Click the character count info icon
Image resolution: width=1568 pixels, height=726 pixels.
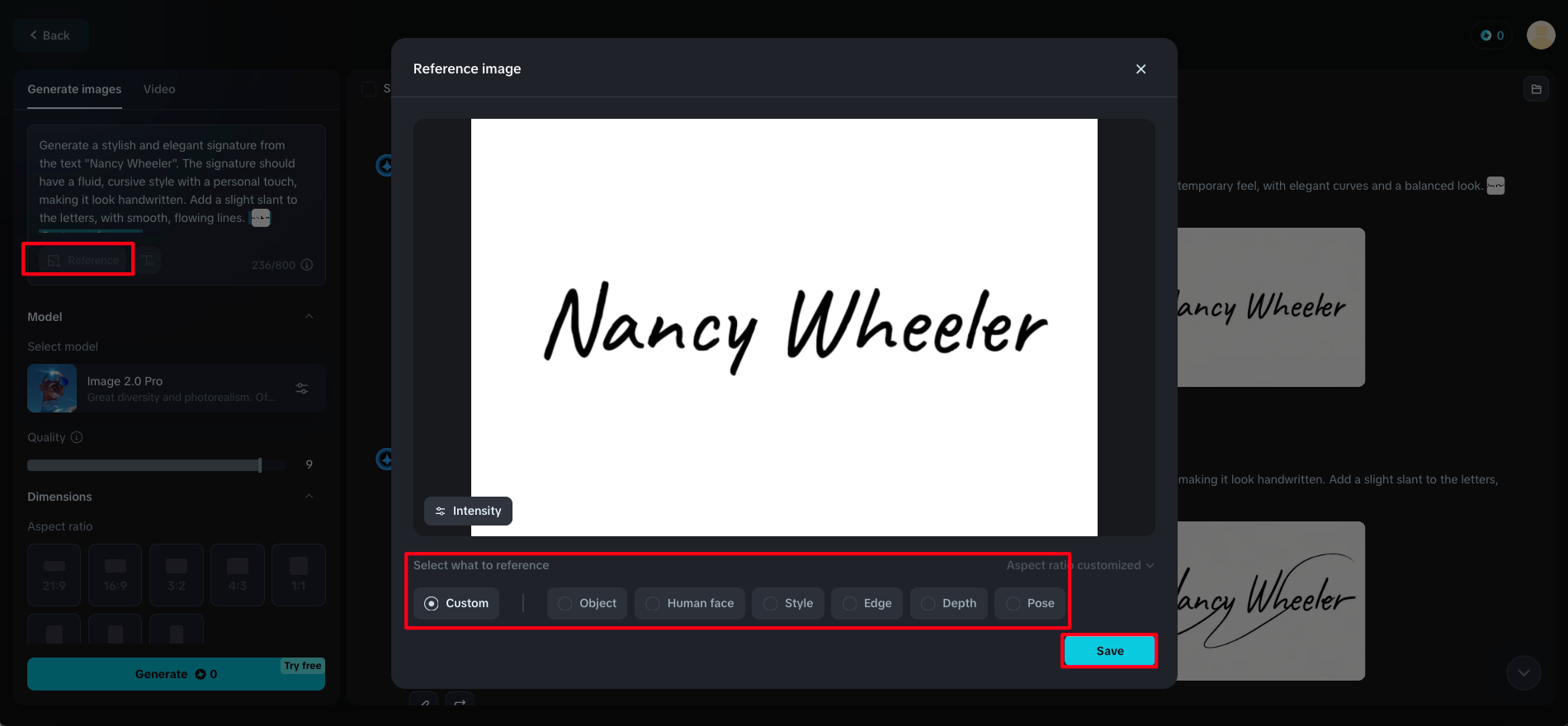tap(307, 265)
